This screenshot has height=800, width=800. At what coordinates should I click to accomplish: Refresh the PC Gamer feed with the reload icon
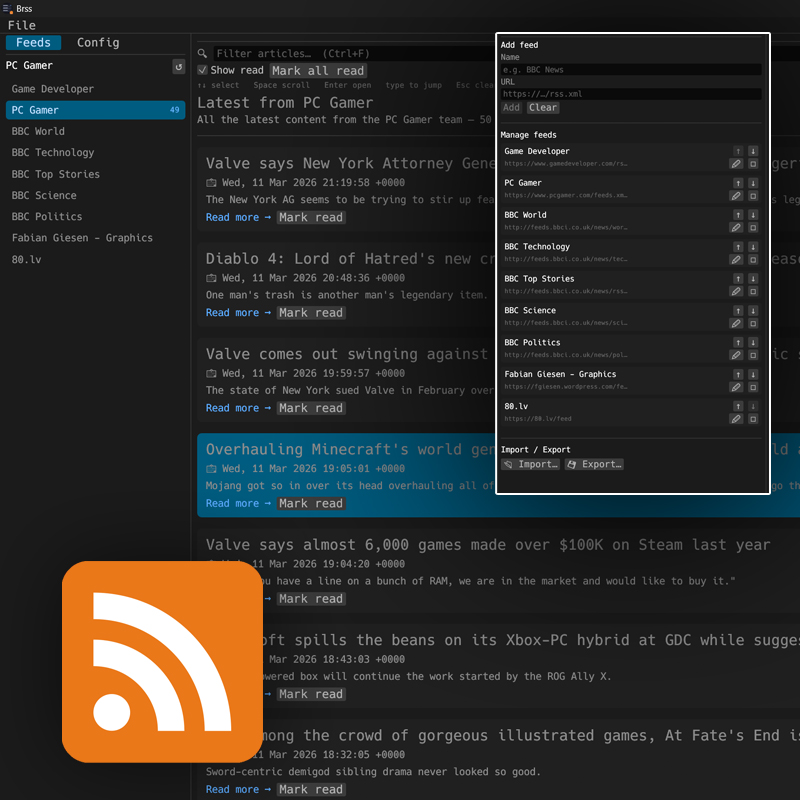[x=178, y=66]
